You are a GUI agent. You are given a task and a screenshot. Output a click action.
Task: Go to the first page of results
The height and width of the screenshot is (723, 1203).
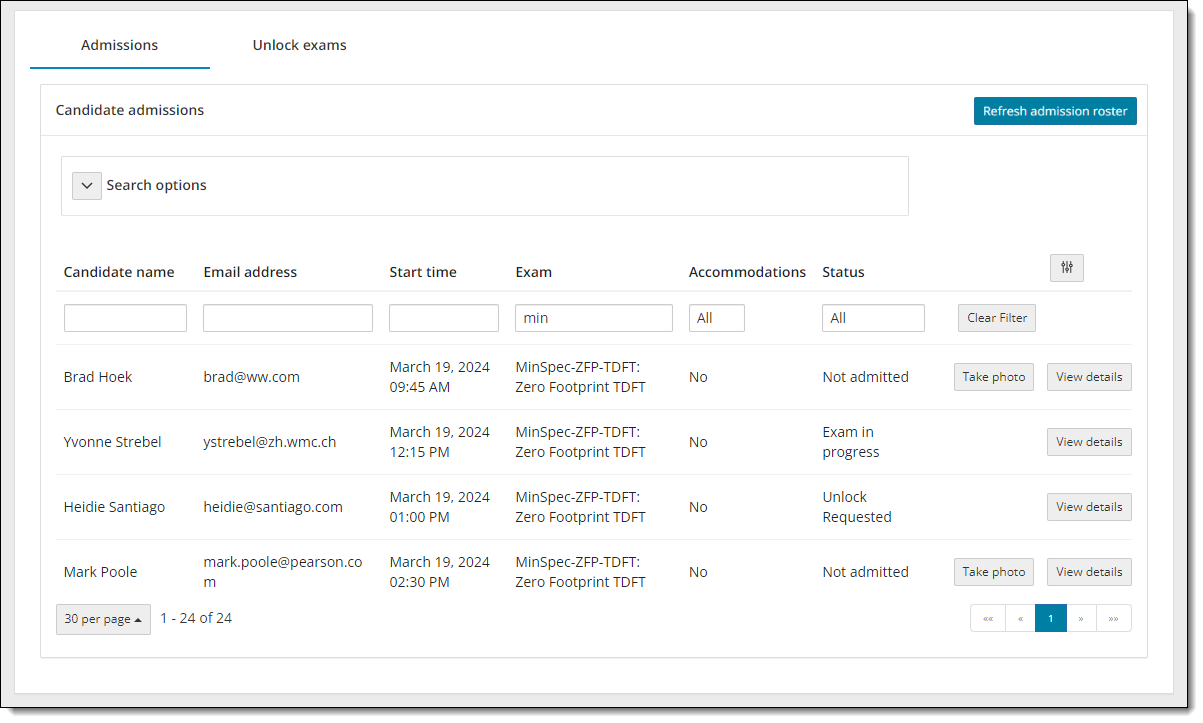click(987, 619)
